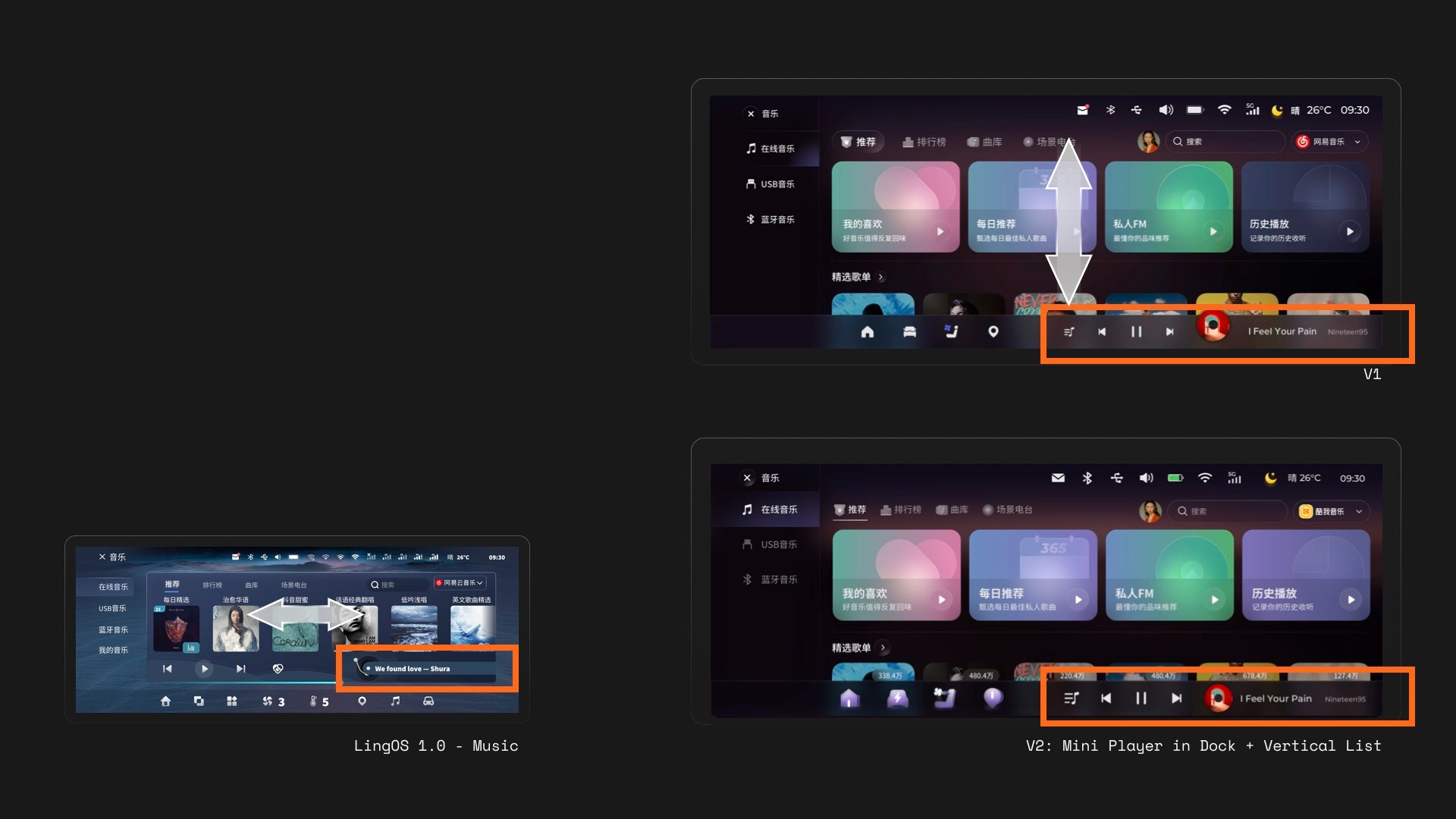This screenshot has width=1456, height=819.
Task: Select 排行榜 tab in V1 screen
Action: 924,142
